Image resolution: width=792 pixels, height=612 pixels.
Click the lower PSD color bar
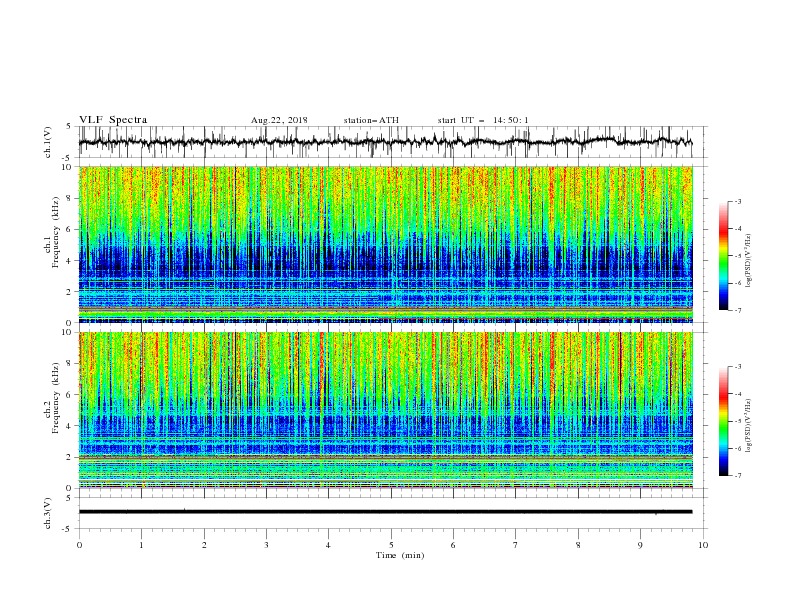pyautogui.click(x=723, y=421)
